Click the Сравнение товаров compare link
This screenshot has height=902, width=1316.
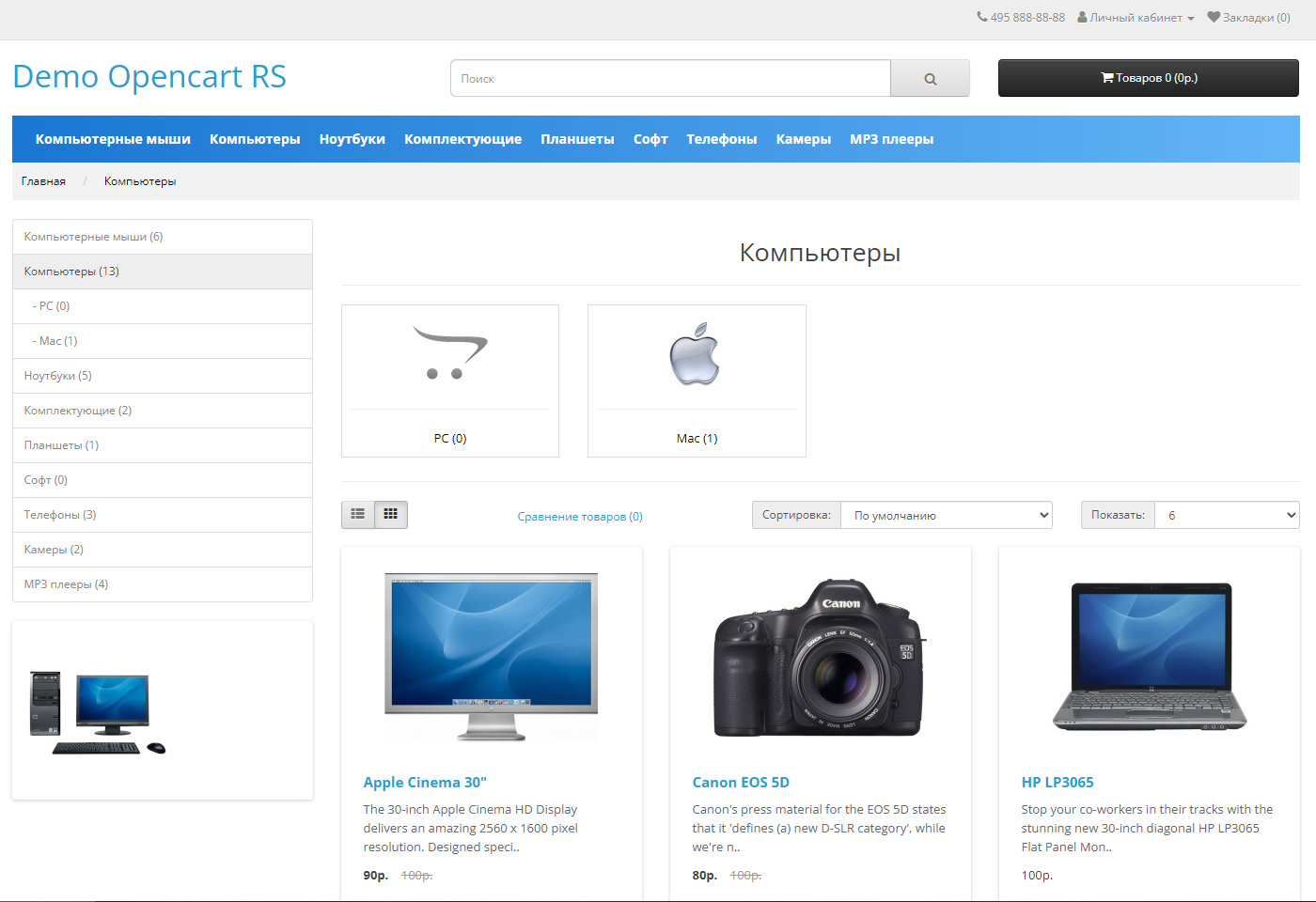(x=580, y=516)
